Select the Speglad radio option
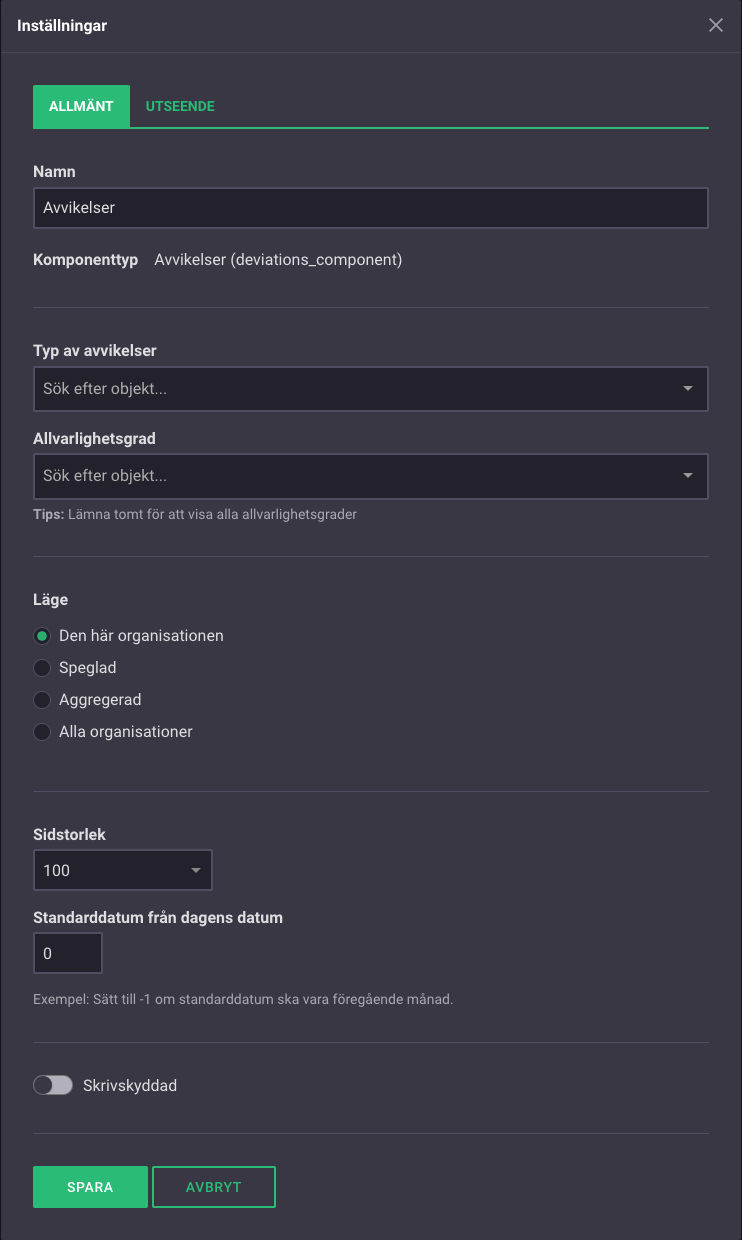Screen dimensions: 742x1240 coord(42,668)
